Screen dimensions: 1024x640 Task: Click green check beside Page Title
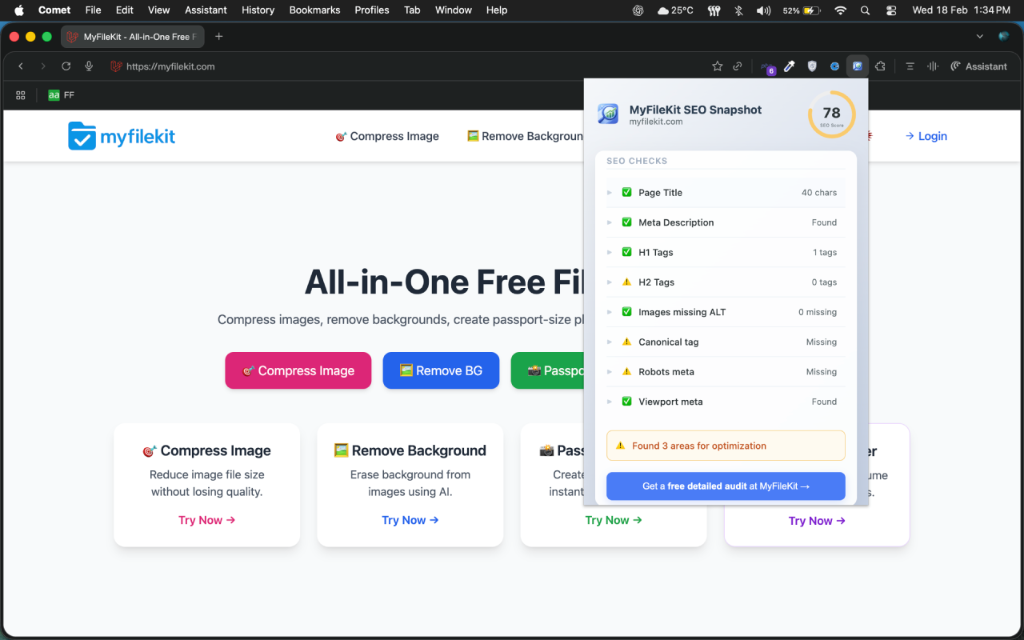626,192
